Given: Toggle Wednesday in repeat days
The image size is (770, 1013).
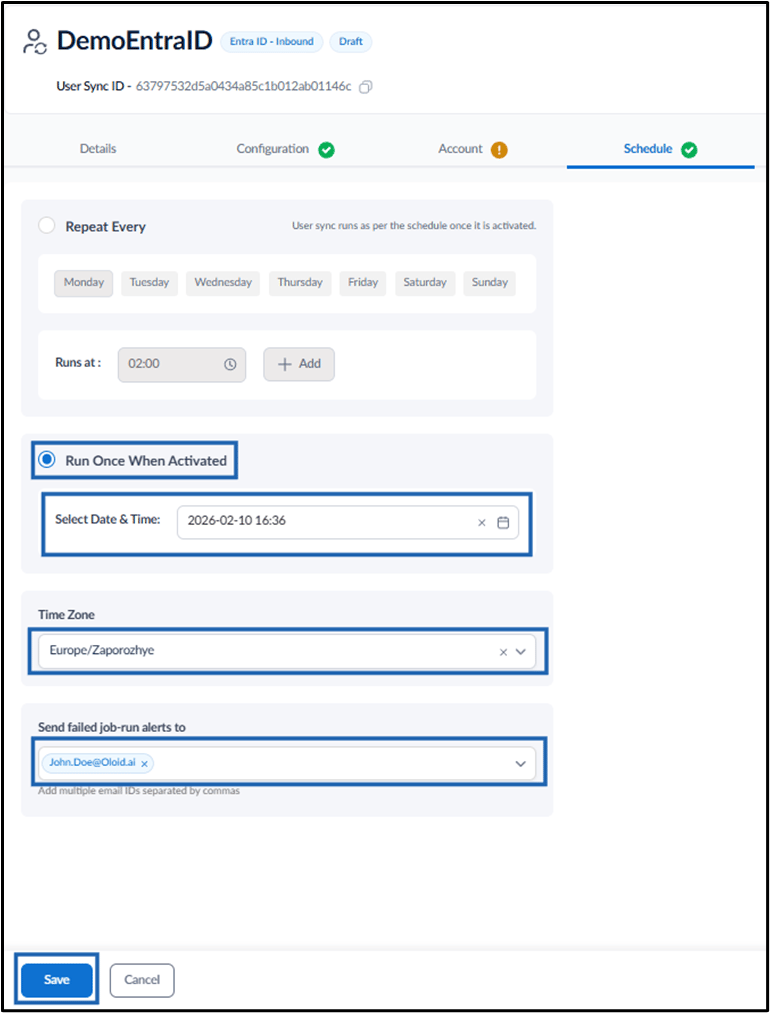Looking at the screenshot, I should pyautogui.click(x=223, y=283).
